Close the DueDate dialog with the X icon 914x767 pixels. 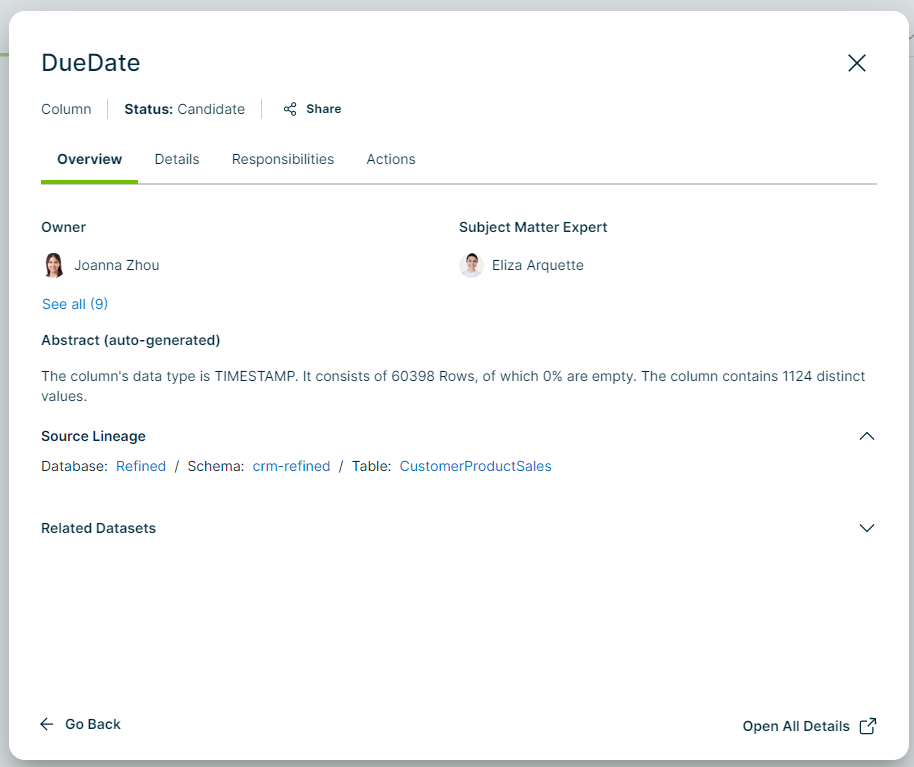pyautogui.click(x=856, y=63)
